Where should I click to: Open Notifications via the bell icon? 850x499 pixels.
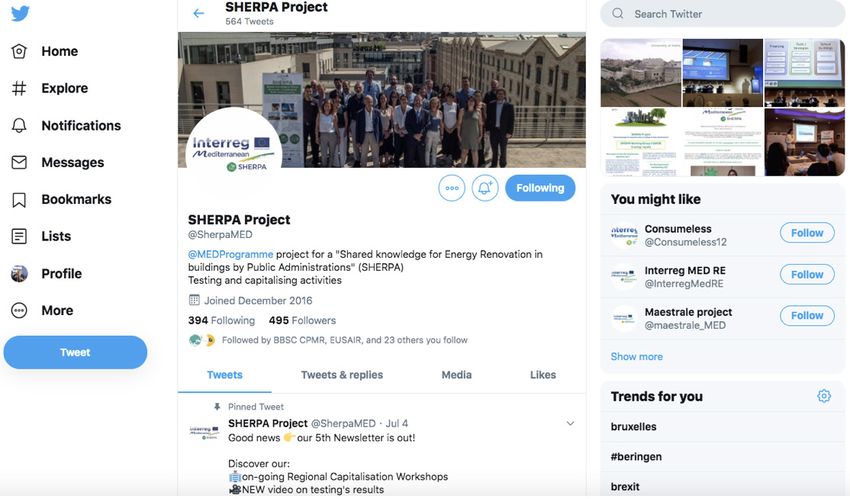tap(66, 126)
